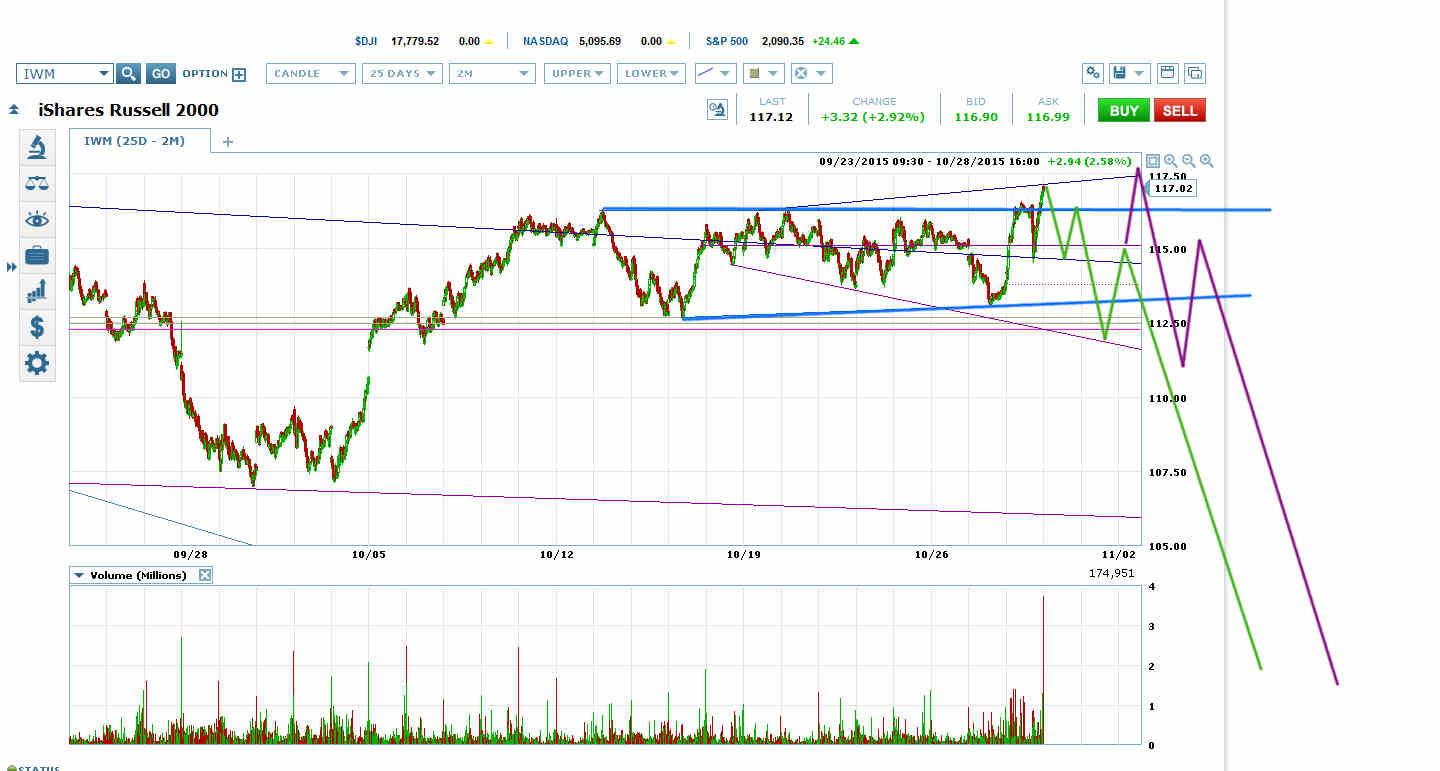Click the green BUY button
Screen dimensions: 1440x771
click(1124, 110)
